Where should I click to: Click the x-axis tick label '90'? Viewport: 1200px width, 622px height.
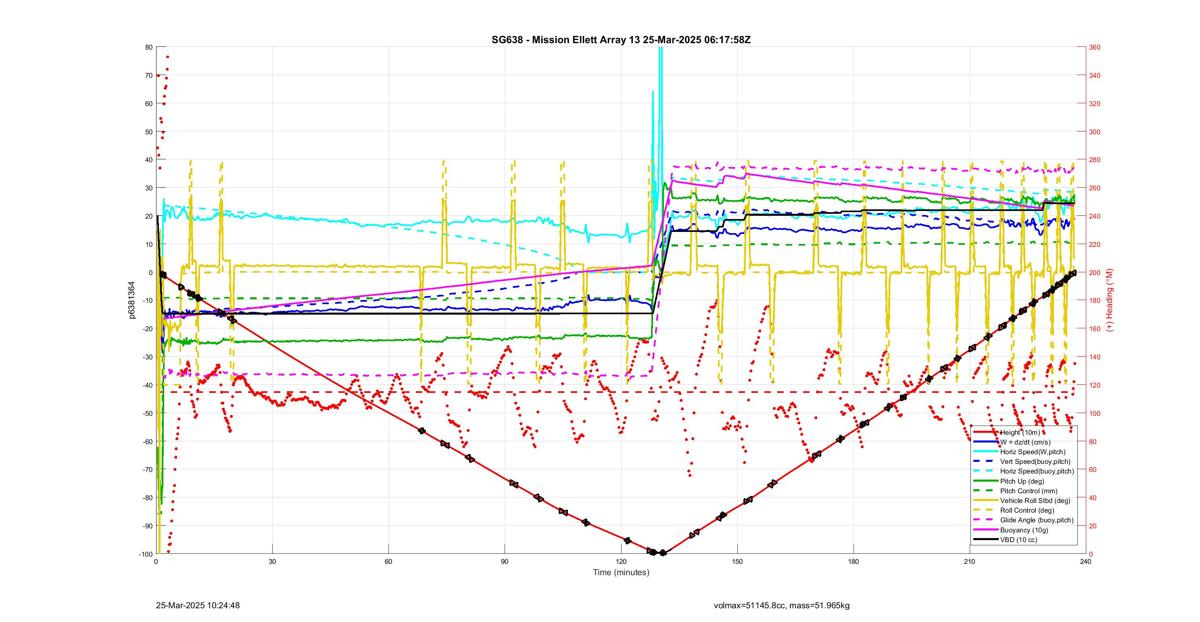point(505,562)
